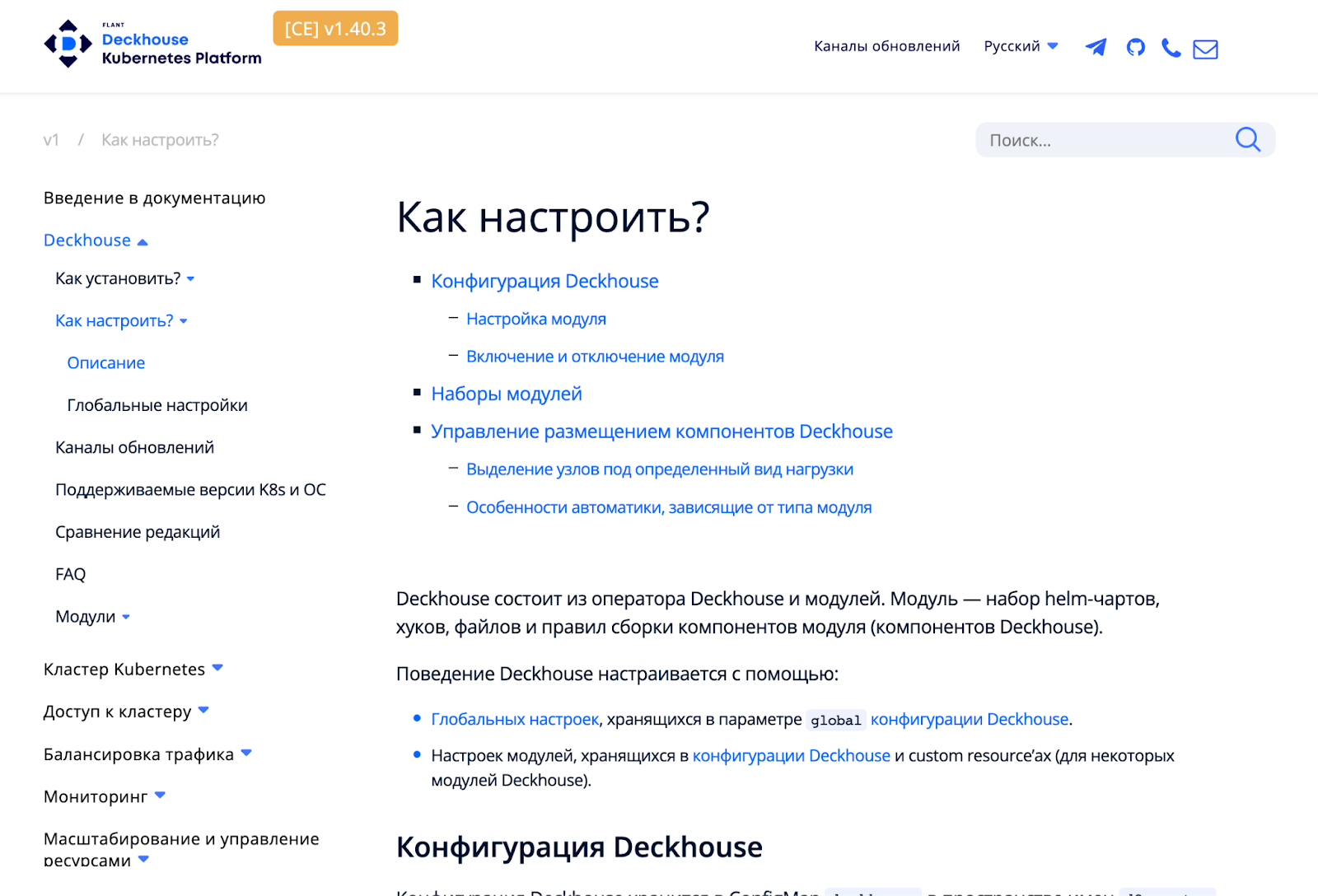The height and width of the screenshot is (896, 1318).
Task: Click the Как настроить? breadcrumb
Action: tap(160, 140)
